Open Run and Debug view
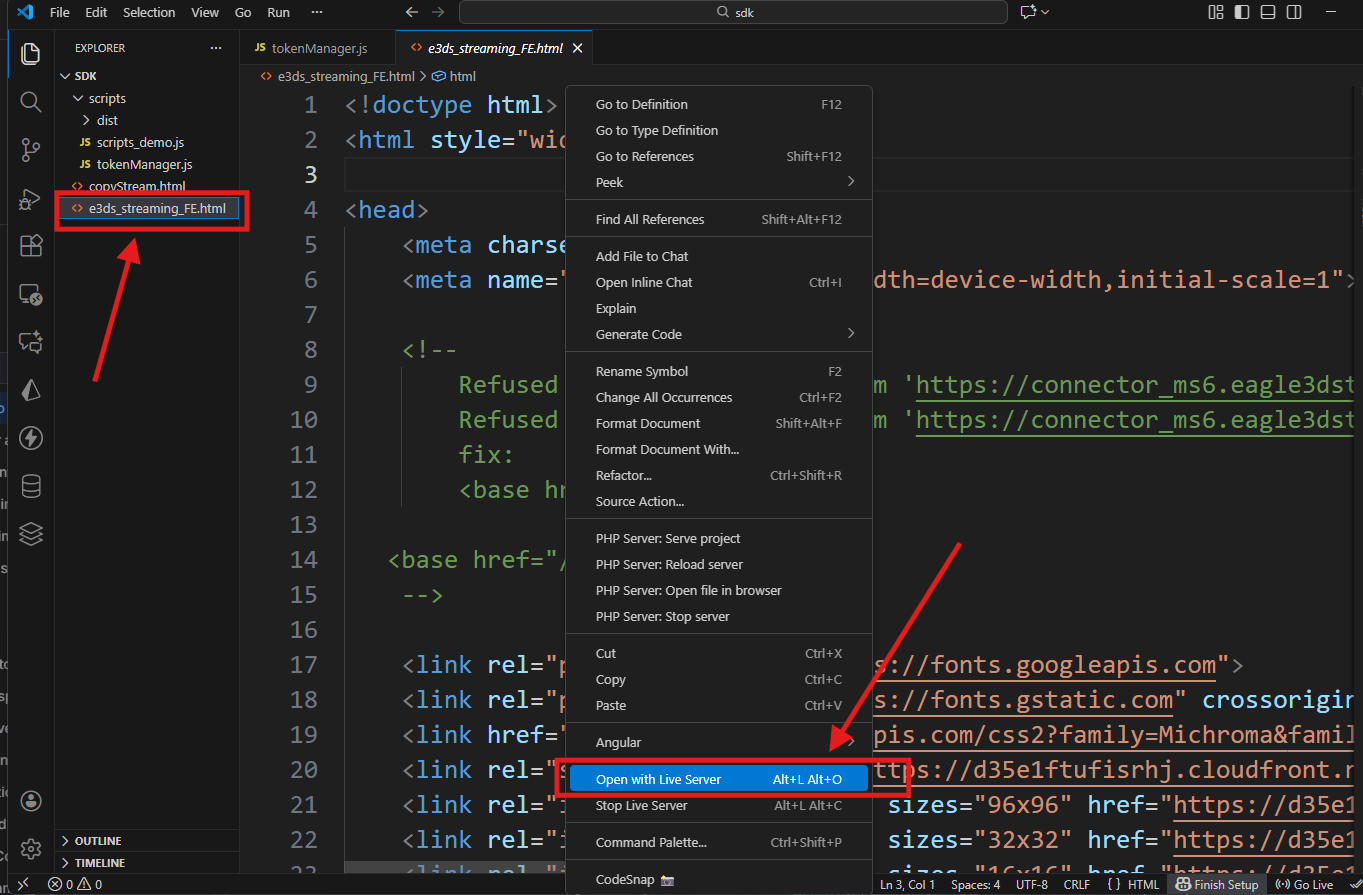 pos(31,198)
